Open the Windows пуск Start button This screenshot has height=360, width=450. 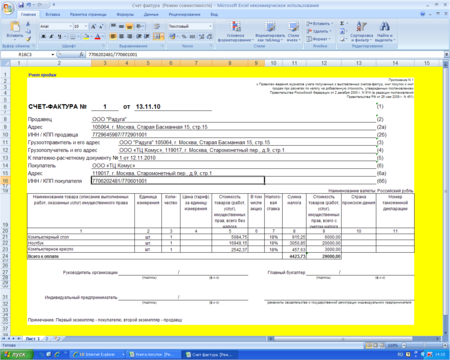(17, 354)
